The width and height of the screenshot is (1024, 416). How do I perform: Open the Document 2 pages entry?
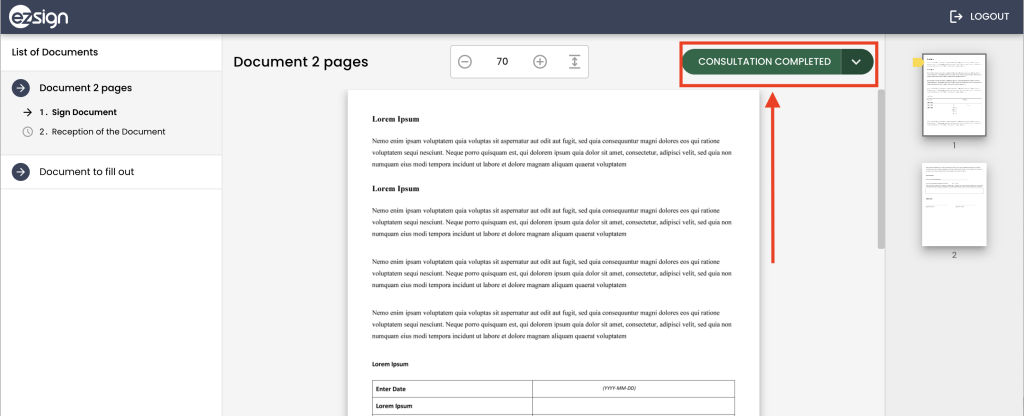85,88
